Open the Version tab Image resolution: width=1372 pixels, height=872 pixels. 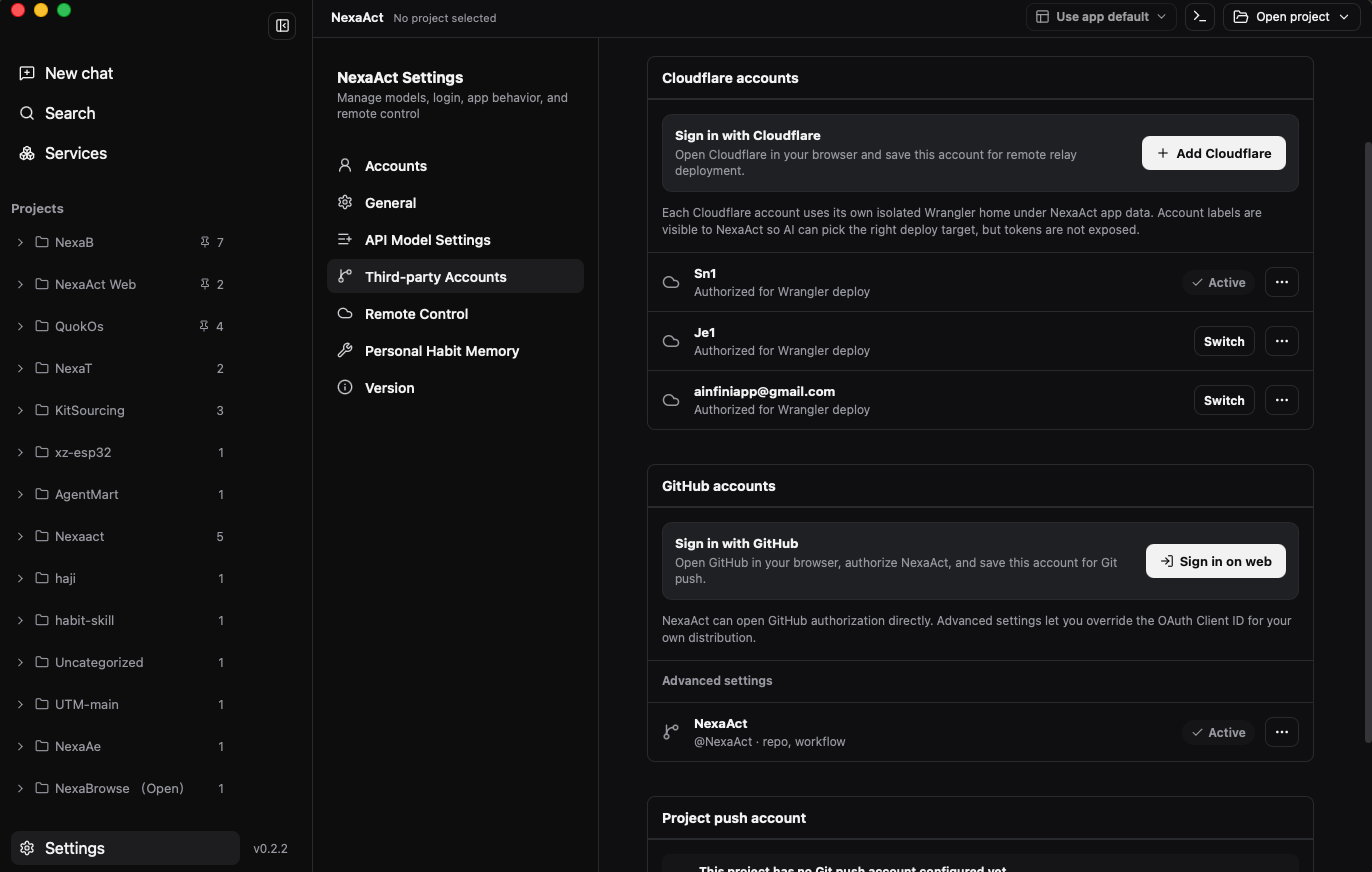pyautogui.click(x=455, y=388)
